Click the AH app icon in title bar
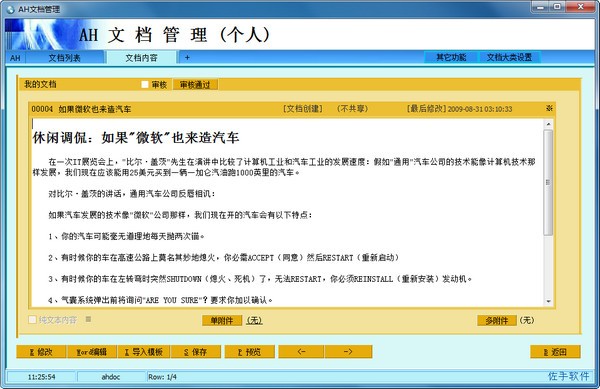Image resolution: width=600 pixels, height=389 pixels. tap(10, 9)
